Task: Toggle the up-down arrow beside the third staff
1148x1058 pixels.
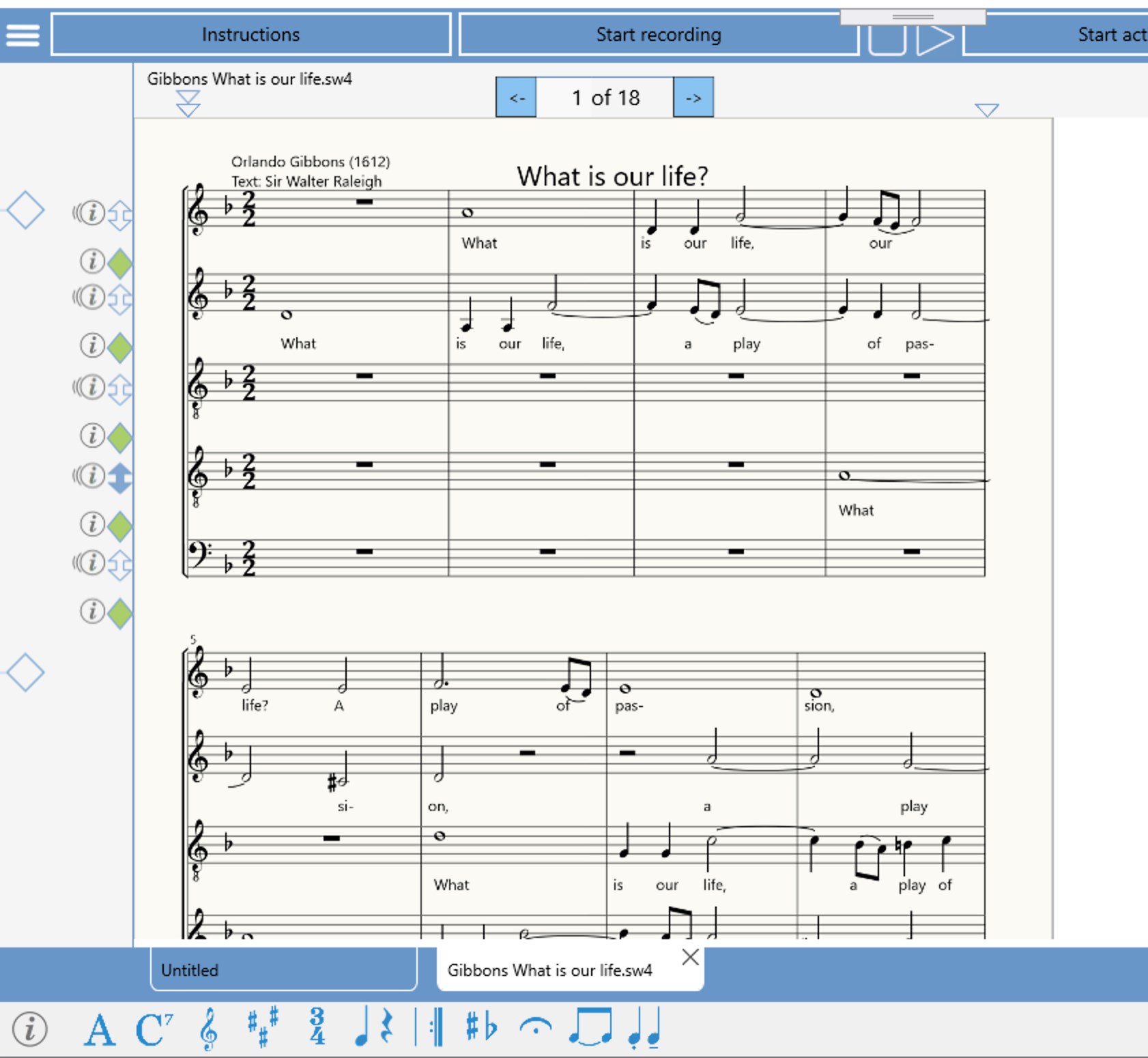Action: pyautogui.click(x=120, y=389)
